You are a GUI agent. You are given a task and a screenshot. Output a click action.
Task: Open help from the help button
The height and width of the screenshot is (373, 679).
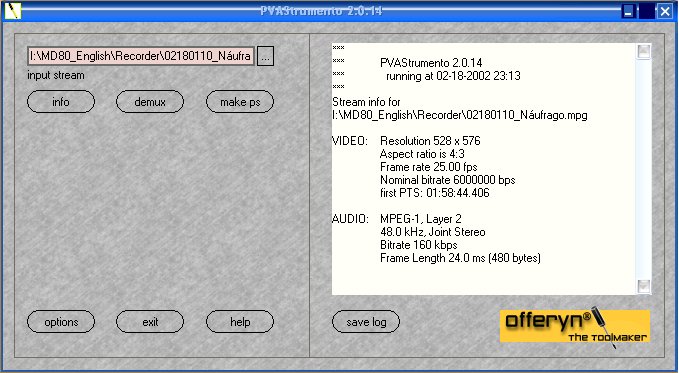(240, 322)
